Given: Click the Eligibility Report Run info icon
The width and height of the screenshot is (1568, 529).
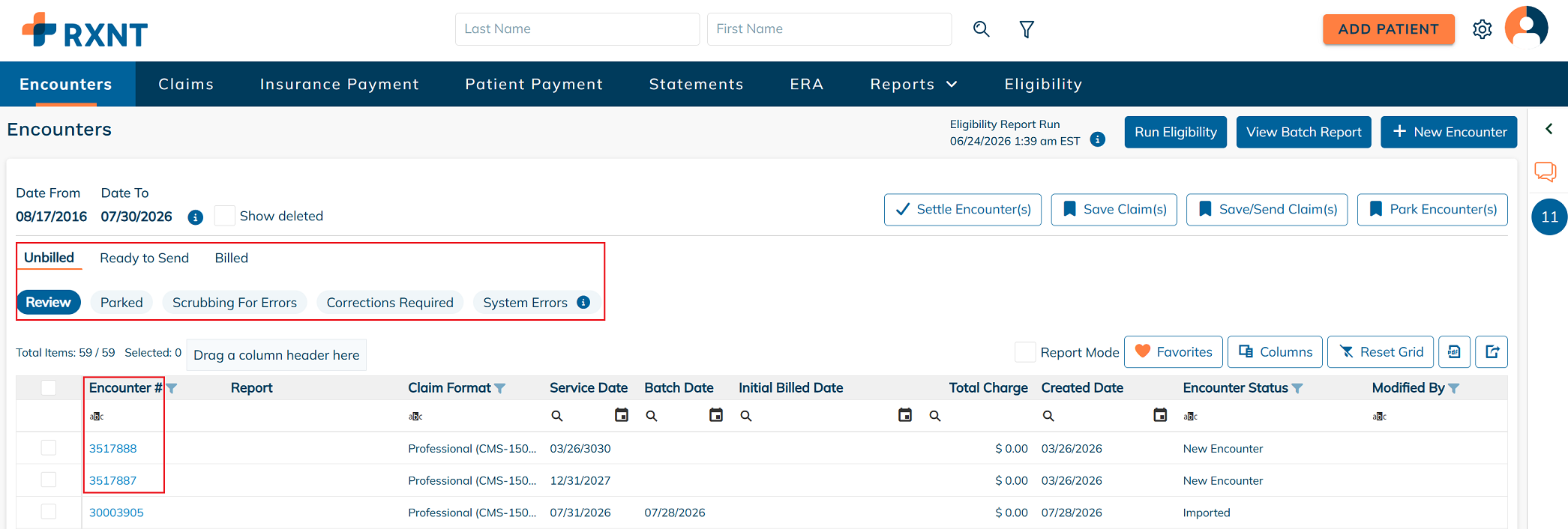Looking at the screenshot, I should [1097, 139].
